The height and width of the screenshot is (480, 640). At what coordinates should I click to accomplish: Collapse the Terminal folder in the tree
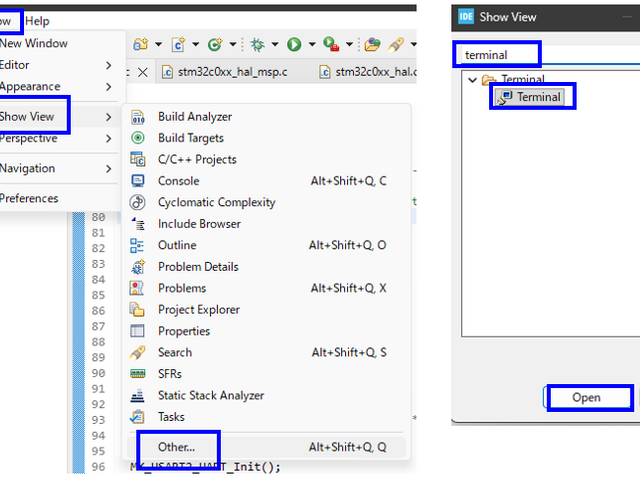473,80
